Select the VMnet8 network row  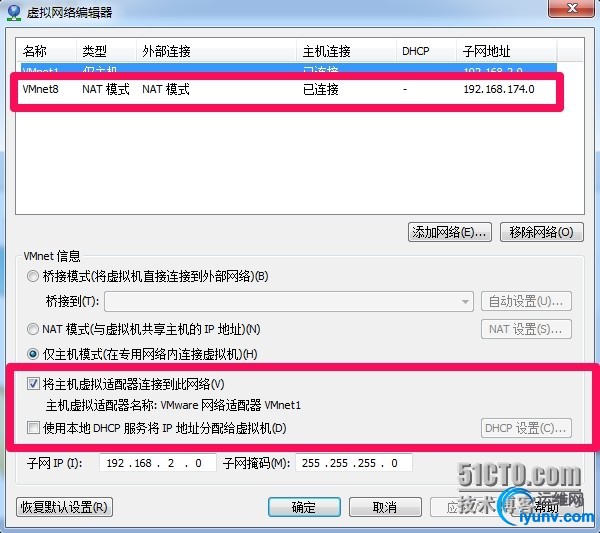[289, 90]
